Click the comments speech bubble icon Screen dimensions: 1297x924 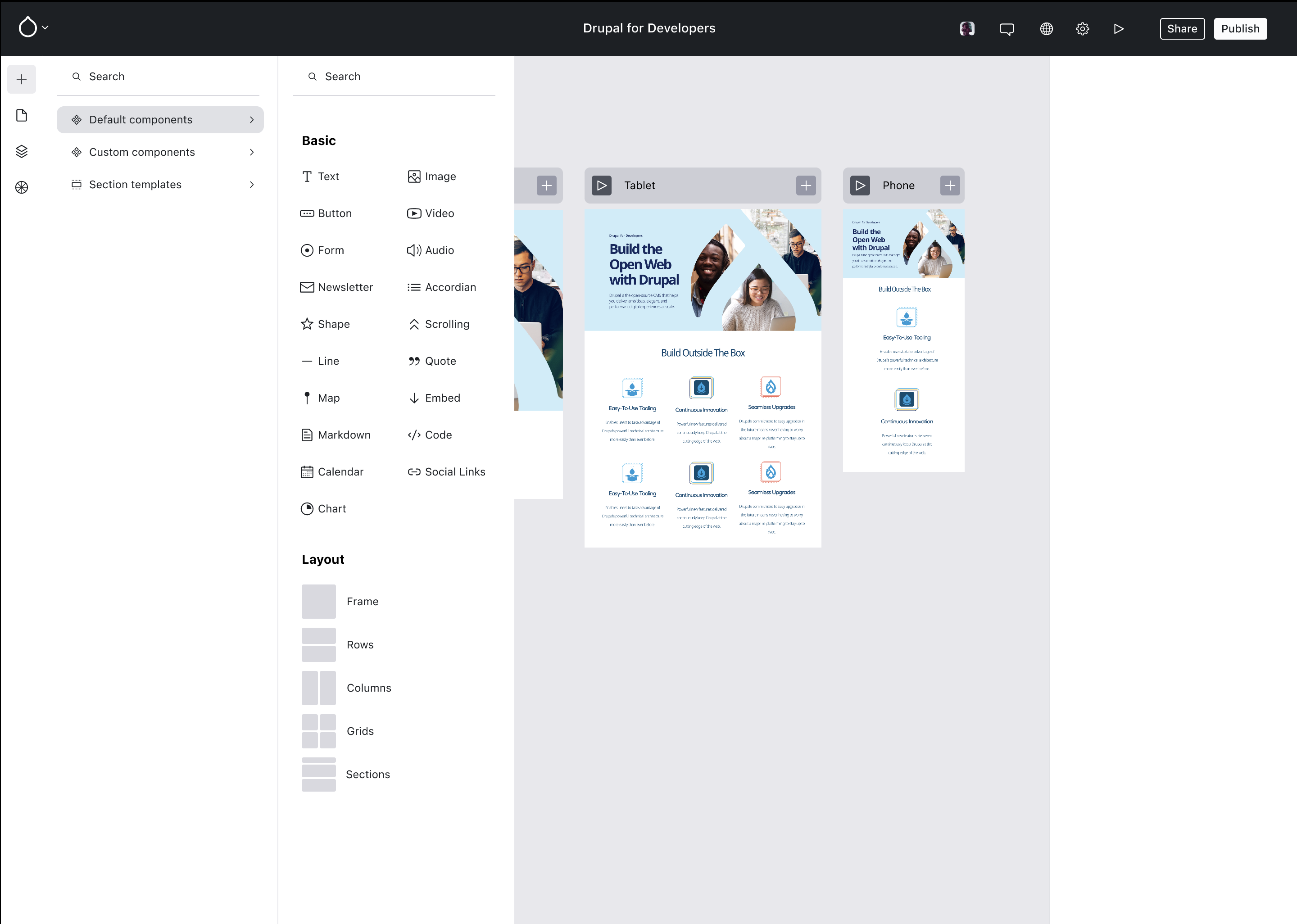coord(1007,29)
